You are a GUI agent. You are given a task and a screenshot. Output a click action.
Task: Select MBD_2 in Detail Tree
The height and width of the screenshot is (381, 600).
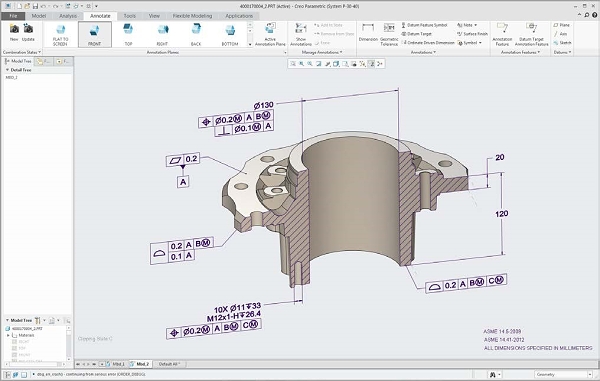(11, 77)
